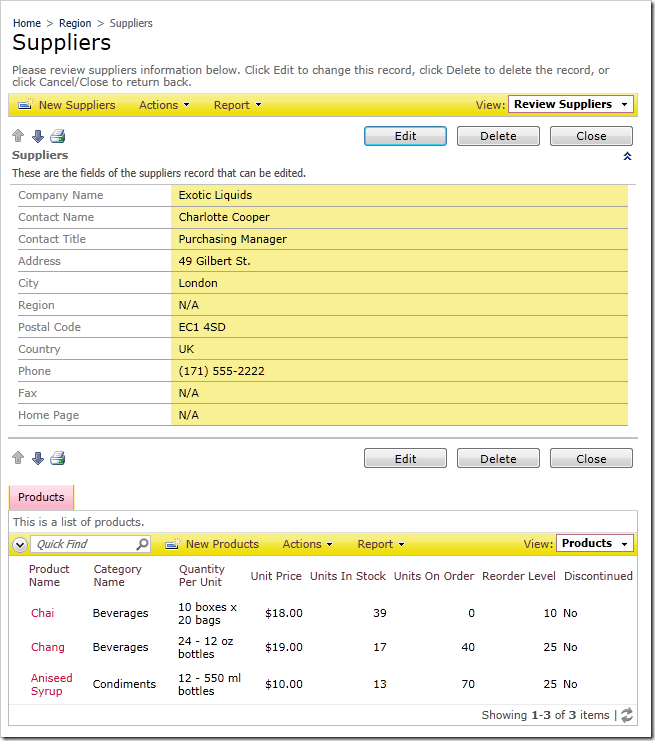Screen dimensions: 655x741
Task: Click the magnifier icon in Quick Find
Action: tap(142, 545)
